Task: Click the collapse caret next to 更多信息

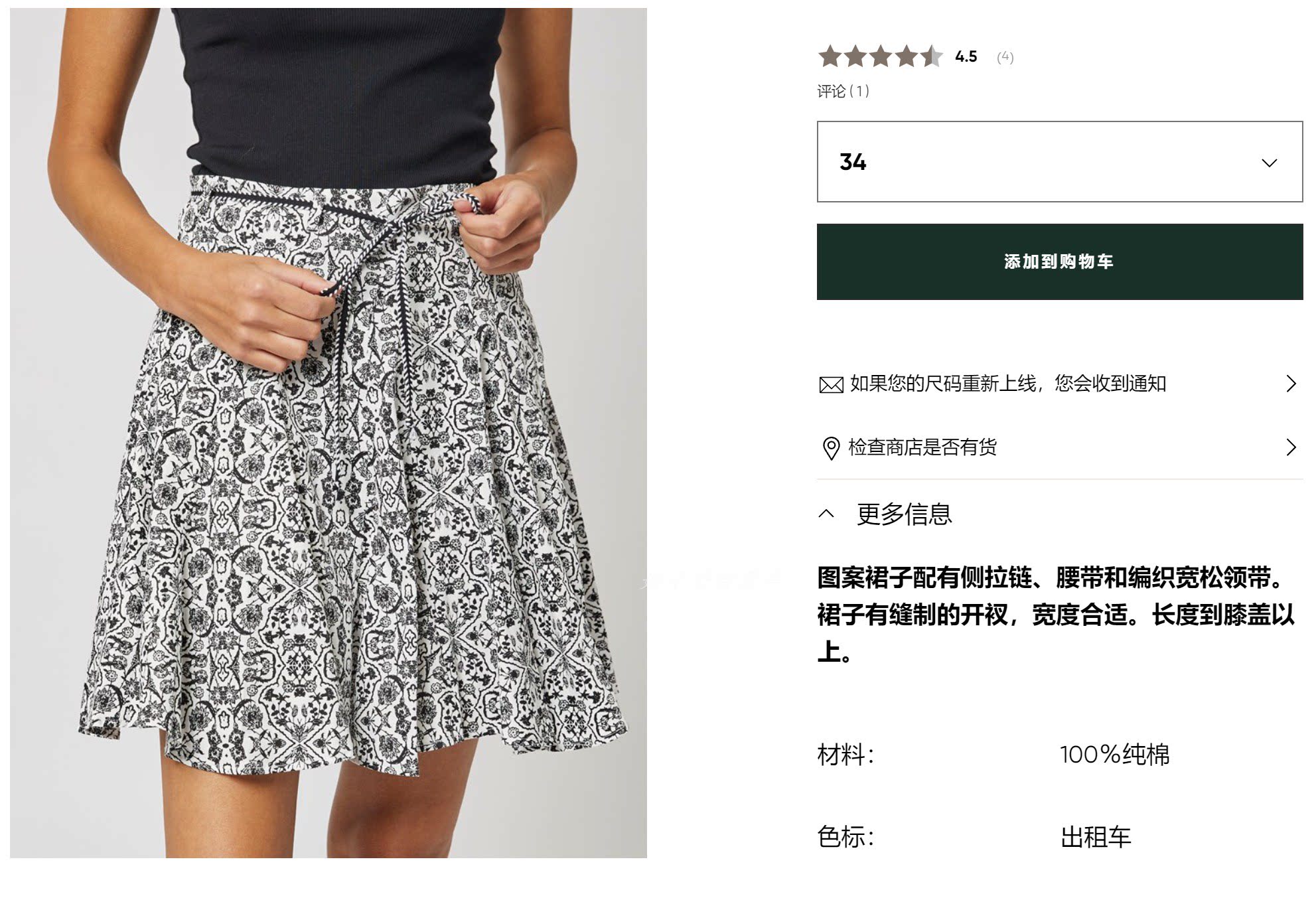Action: pos(826,514)
